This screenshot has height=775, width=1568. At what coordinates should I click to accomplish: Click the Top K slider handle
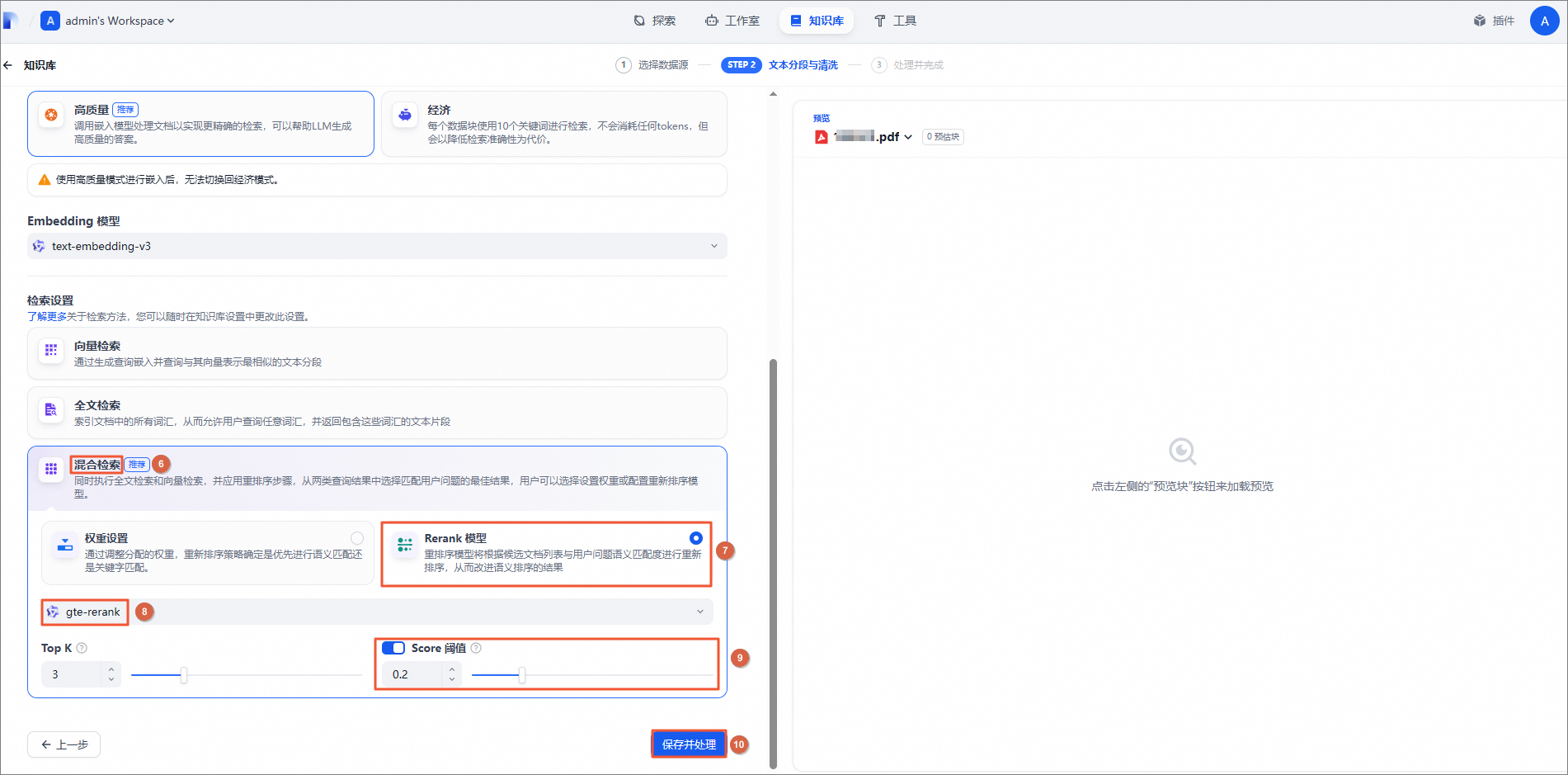tap(184, 675)
